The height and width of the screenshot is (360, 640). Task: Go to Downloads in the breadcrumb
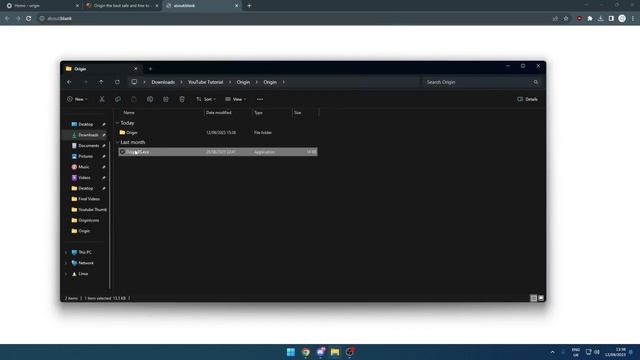pyautogui.click(x=163, y=82)
